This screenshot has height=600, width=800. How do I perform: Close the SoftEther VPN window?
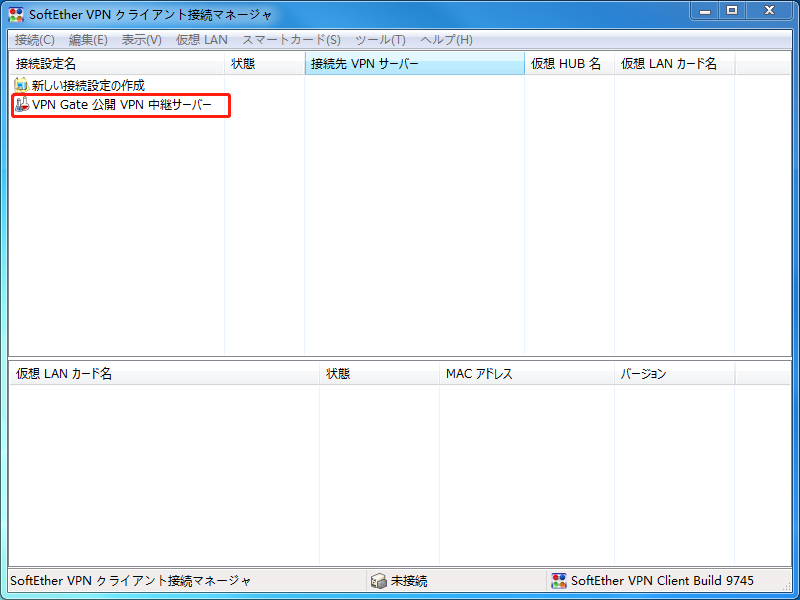[769, 11]
